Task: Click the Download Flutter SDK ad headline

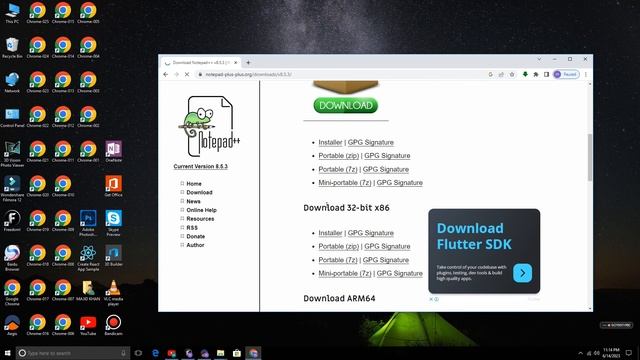Action: tap(473, 236)
